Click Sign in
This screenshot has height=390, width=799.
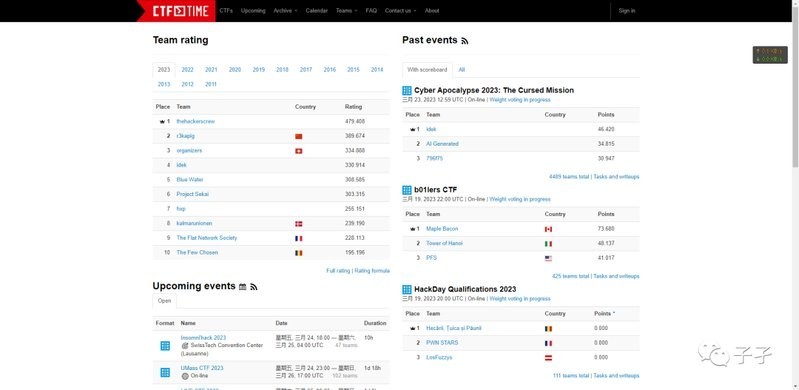(627, 11)
